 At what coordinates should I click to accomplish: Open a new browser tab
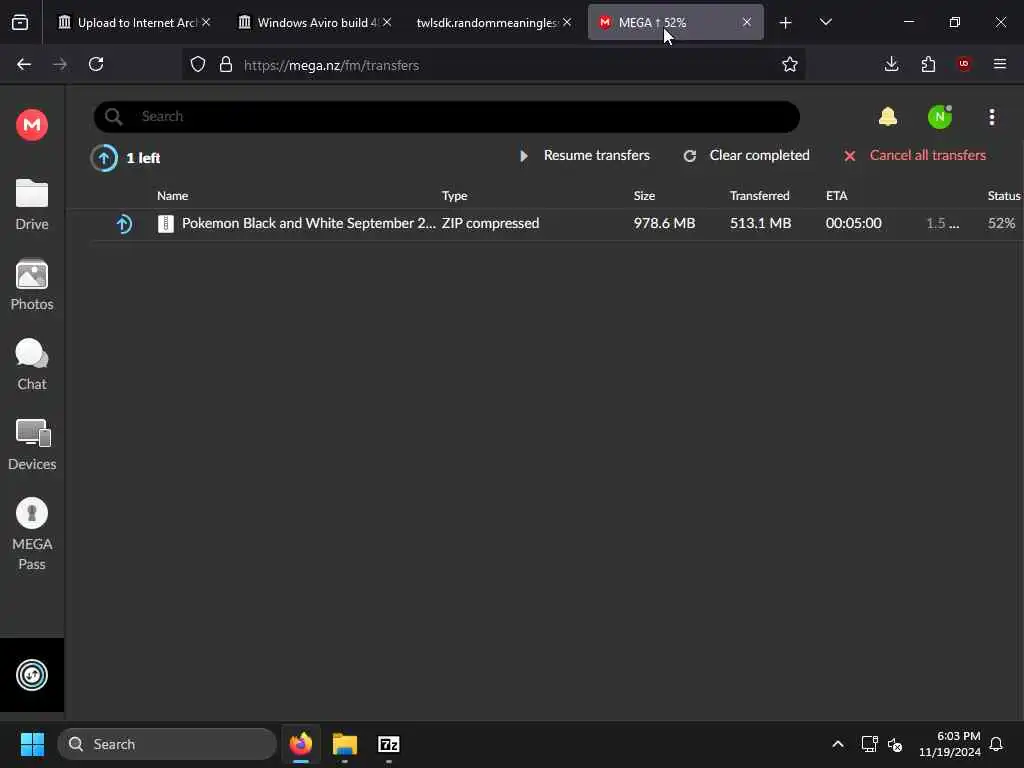[x=786, y=23]
